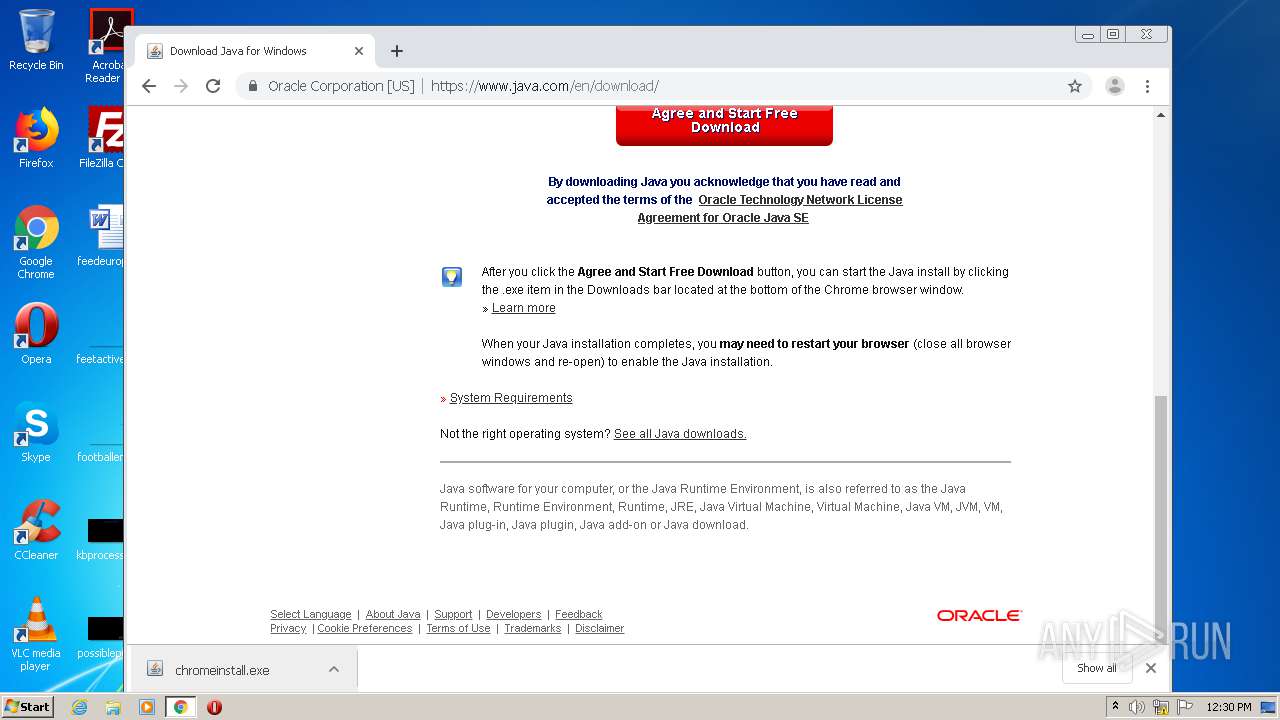
Task: Open a new tab with plus button
Action: point(397,51)
